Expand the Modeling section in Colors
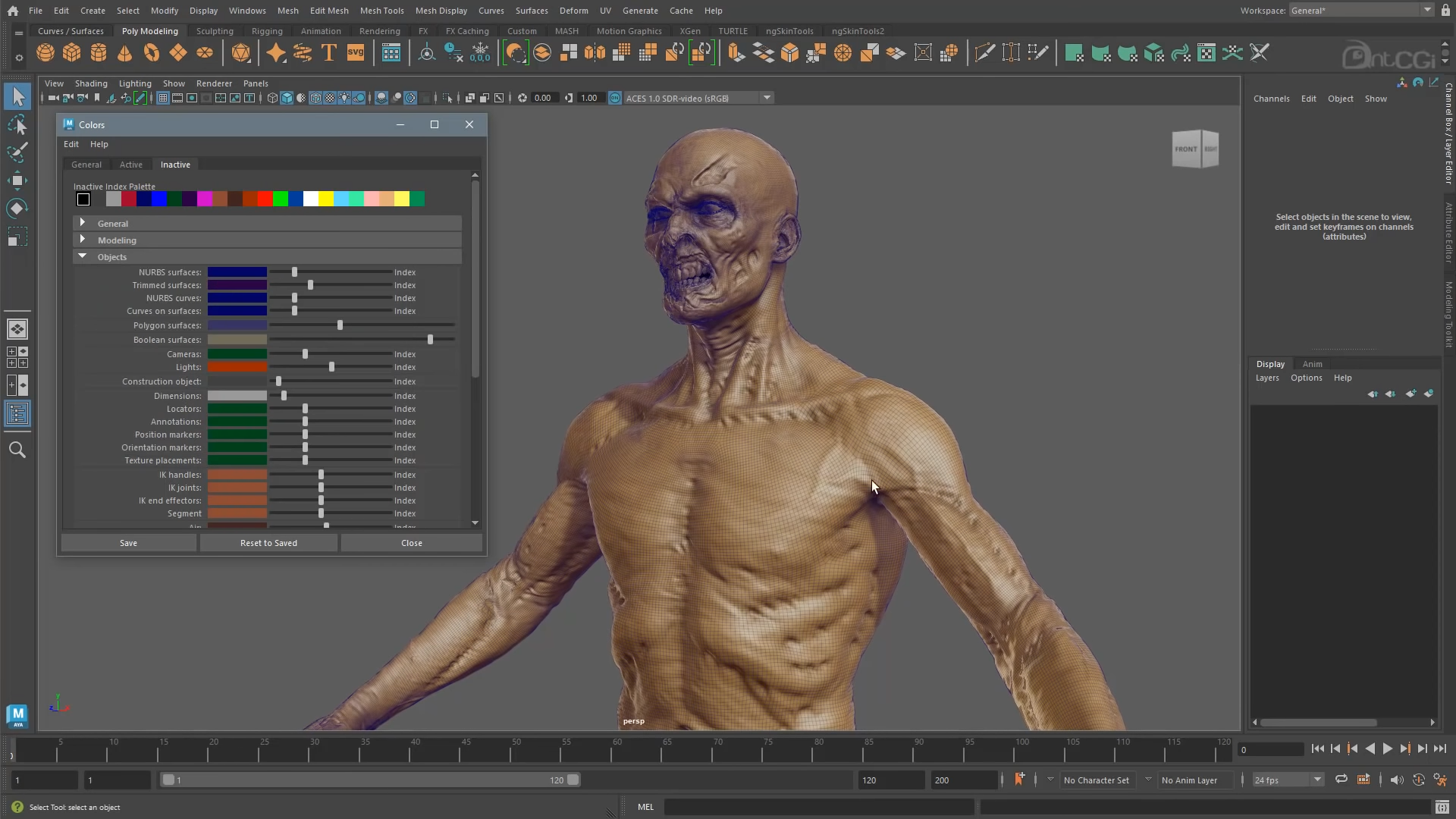1456x819 pixels. click(82, 240)
